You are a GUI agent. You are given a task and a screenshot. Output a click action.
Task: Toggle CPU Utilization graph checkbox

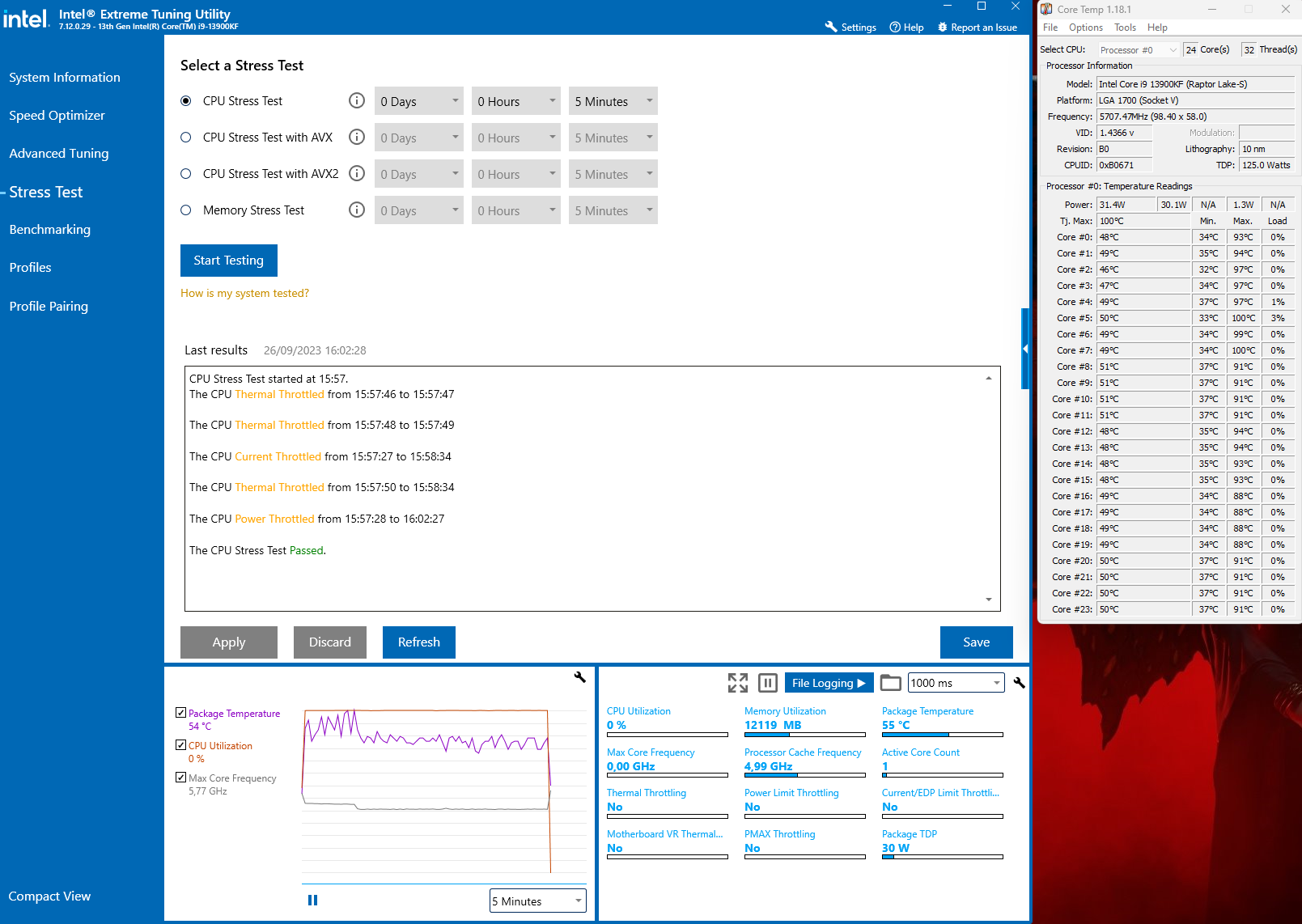[180, 745]
